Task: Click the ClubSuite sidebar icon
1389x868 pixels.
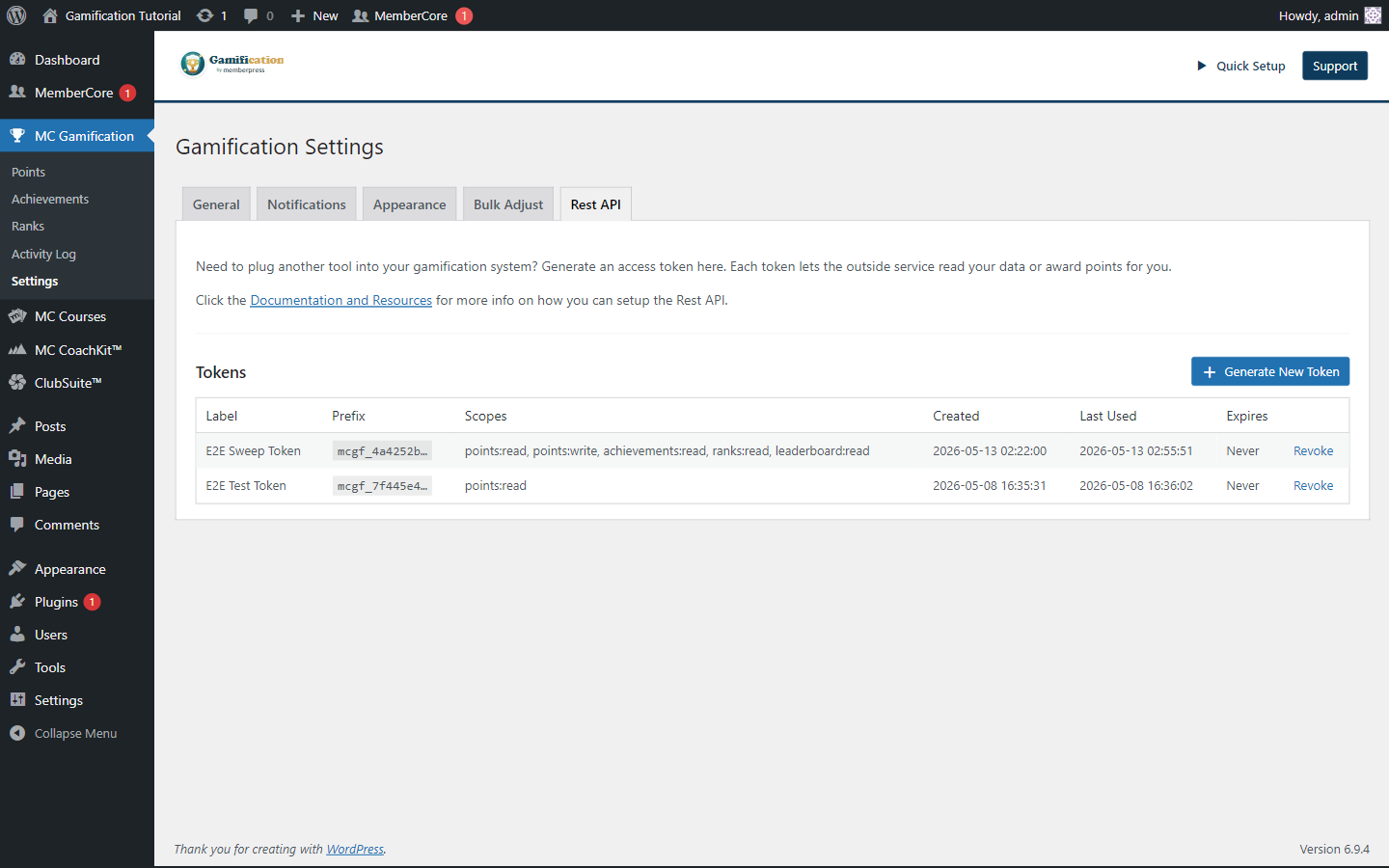Action: (x=17, y=382)
